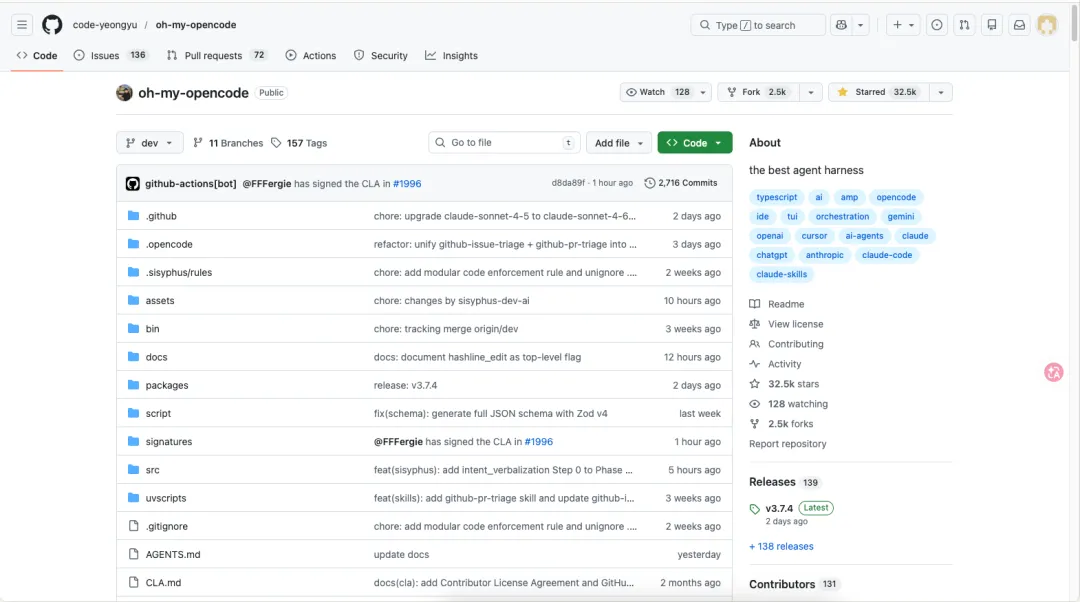Open the create new plus button
The height and width of the screenshot is (602, 1080).
(903, 25)
